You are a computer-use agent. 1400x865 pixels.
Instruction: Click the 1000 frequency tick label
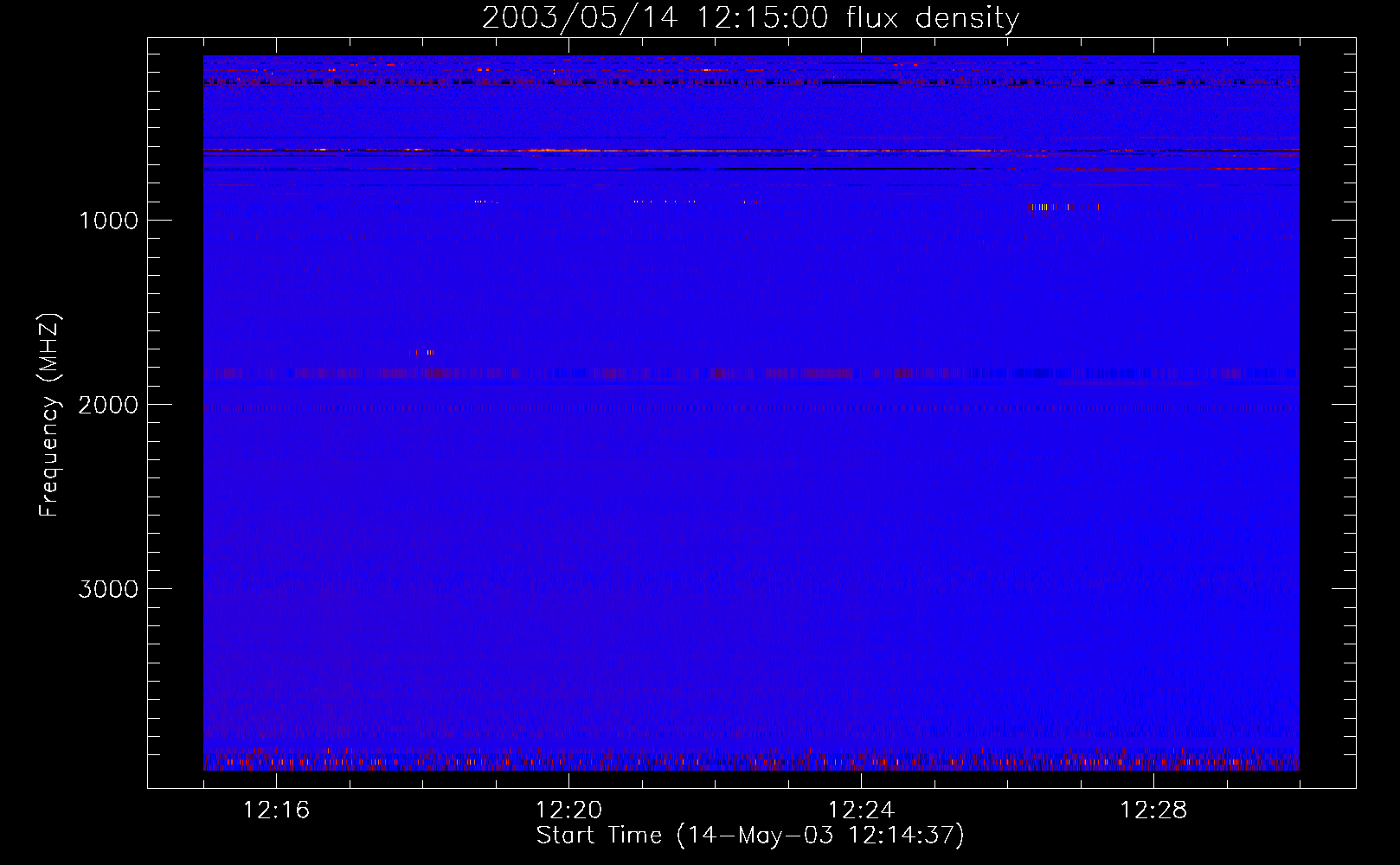click(108, 221)
